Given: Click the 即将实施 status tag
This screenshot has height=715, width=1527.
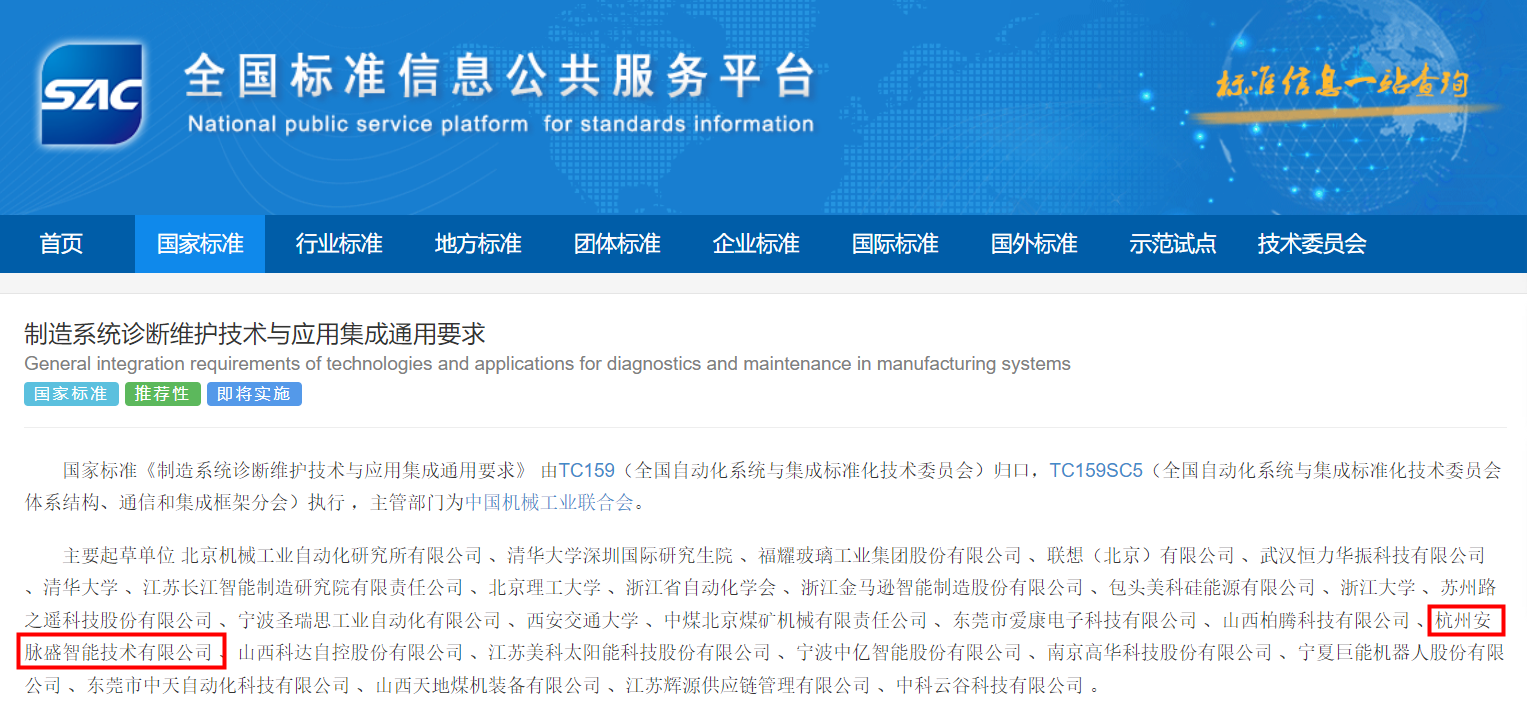Looking at the screenshot, I should tap(254, 394).
